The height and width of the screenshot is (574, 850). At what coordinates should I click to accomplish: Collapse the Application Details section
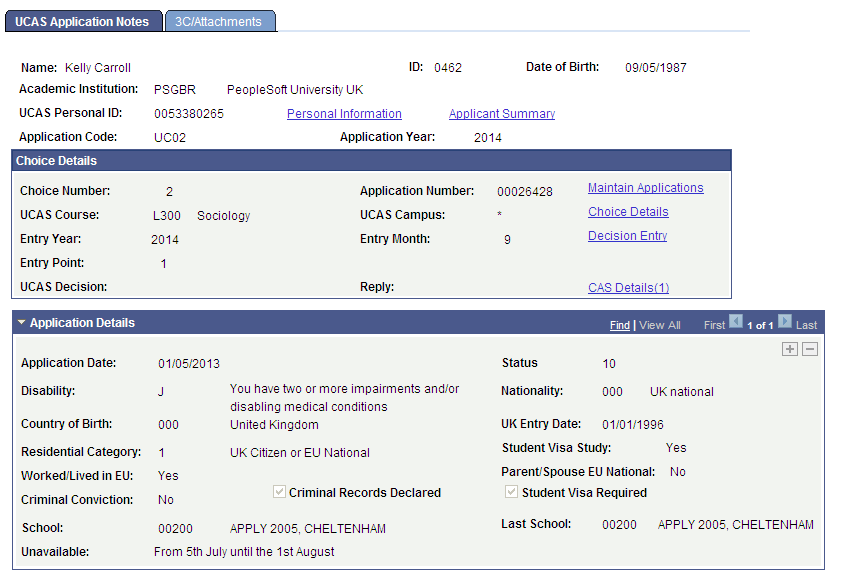[22, 323]
